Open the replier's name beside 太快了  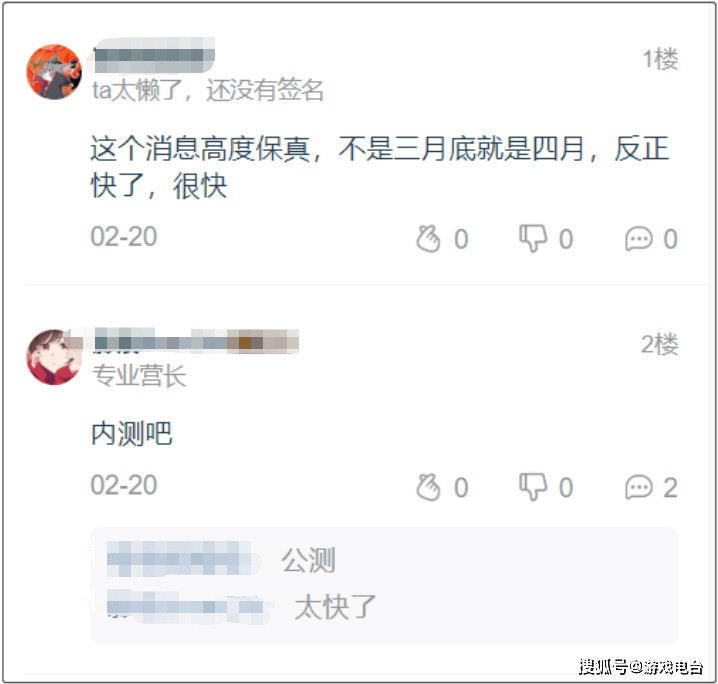click(190, 607)
